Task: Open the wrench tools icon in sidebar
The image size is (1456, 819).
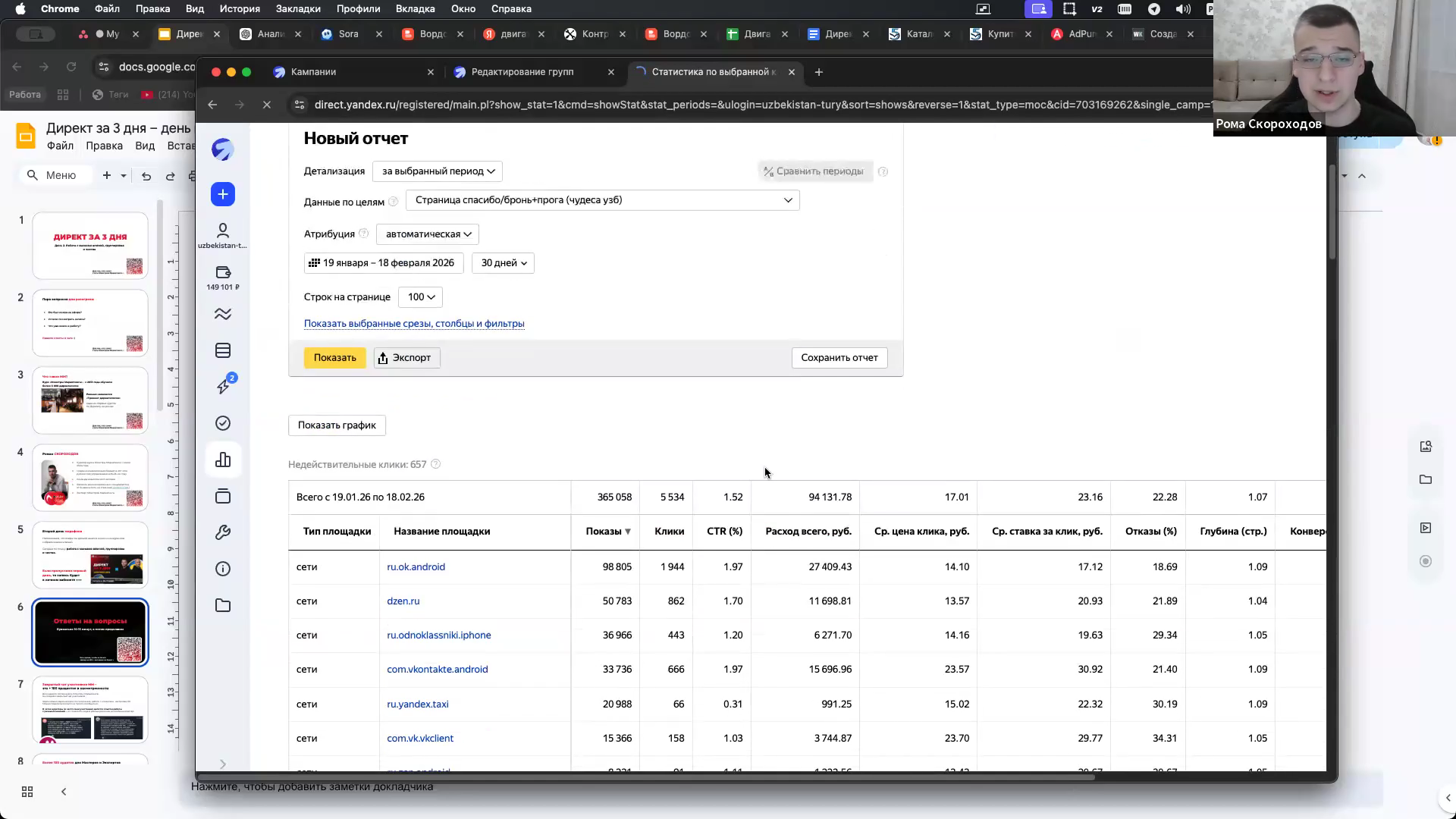Action: [x=223, y=532]
